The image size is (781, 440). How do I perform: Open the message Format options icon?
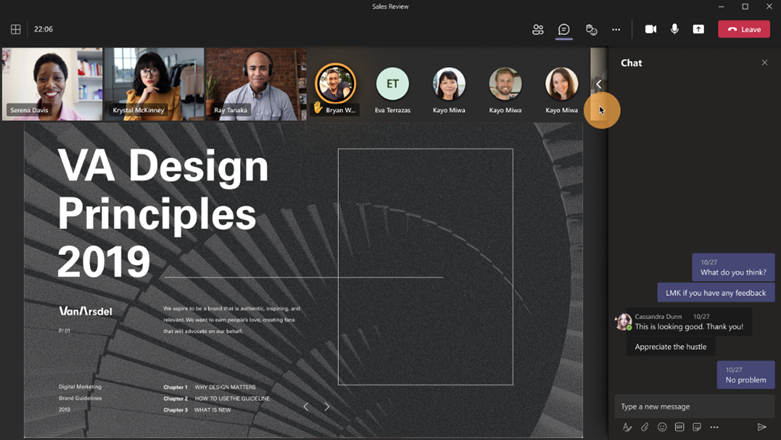(x=628, y=427)
